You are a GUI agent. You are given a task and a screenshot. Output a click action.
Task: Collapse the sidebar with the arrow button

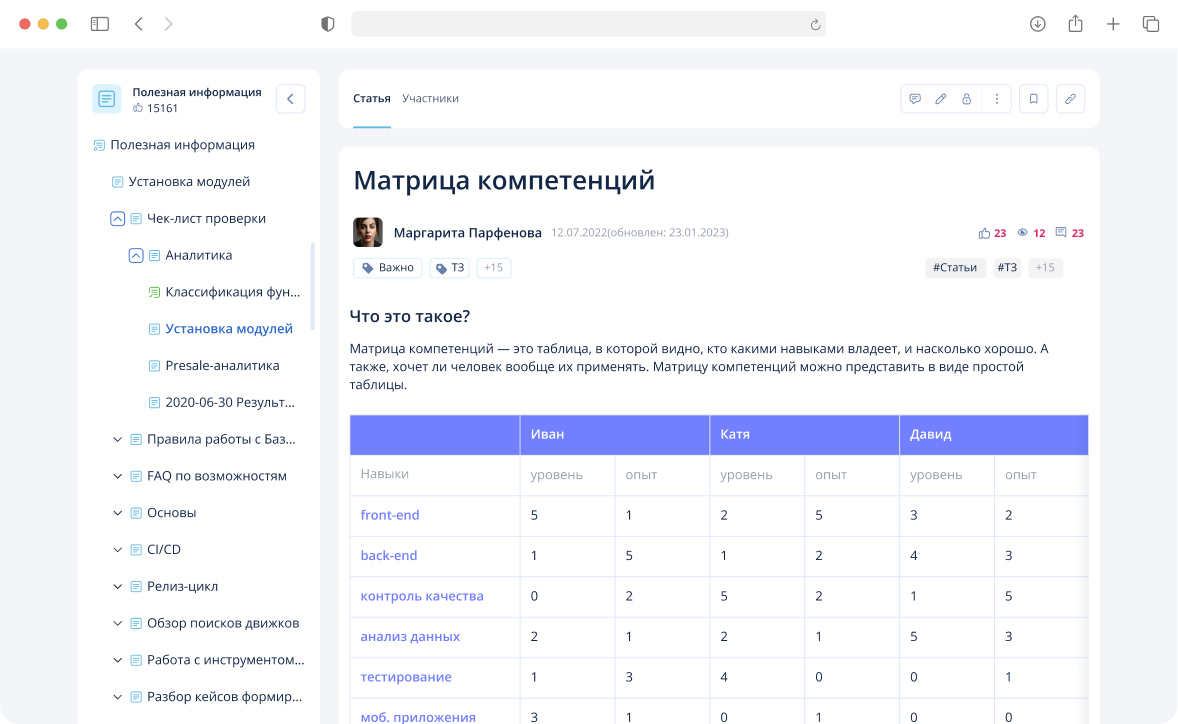pyautogui.click(x=290, y=98)
